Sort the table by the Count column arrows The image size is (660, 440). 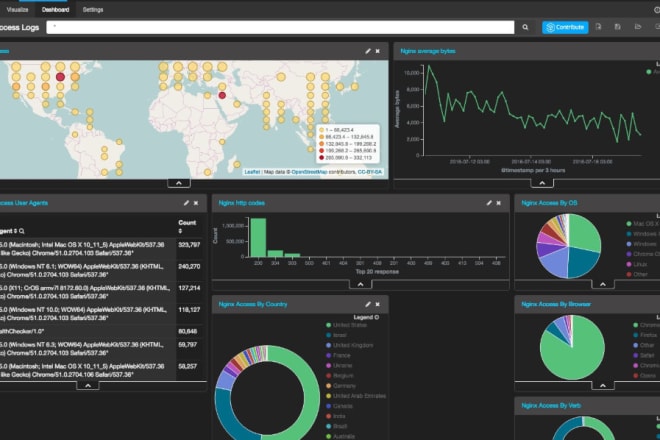tap(180, 231)
